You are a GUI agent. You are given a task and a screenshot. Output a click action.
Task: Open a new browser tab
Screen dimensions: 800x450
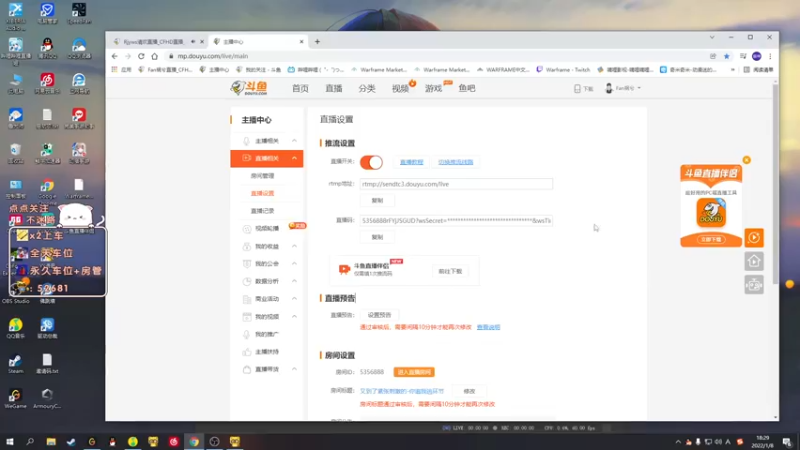point(317,42)
